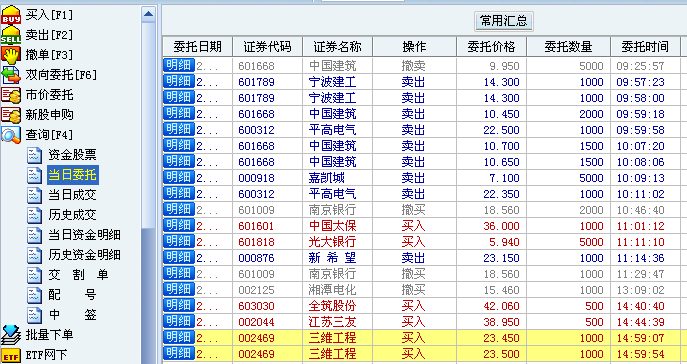Click the ETF icon for ETF网下
The height and width of the screenshot is (364, 687).
(x=11, y=355)
